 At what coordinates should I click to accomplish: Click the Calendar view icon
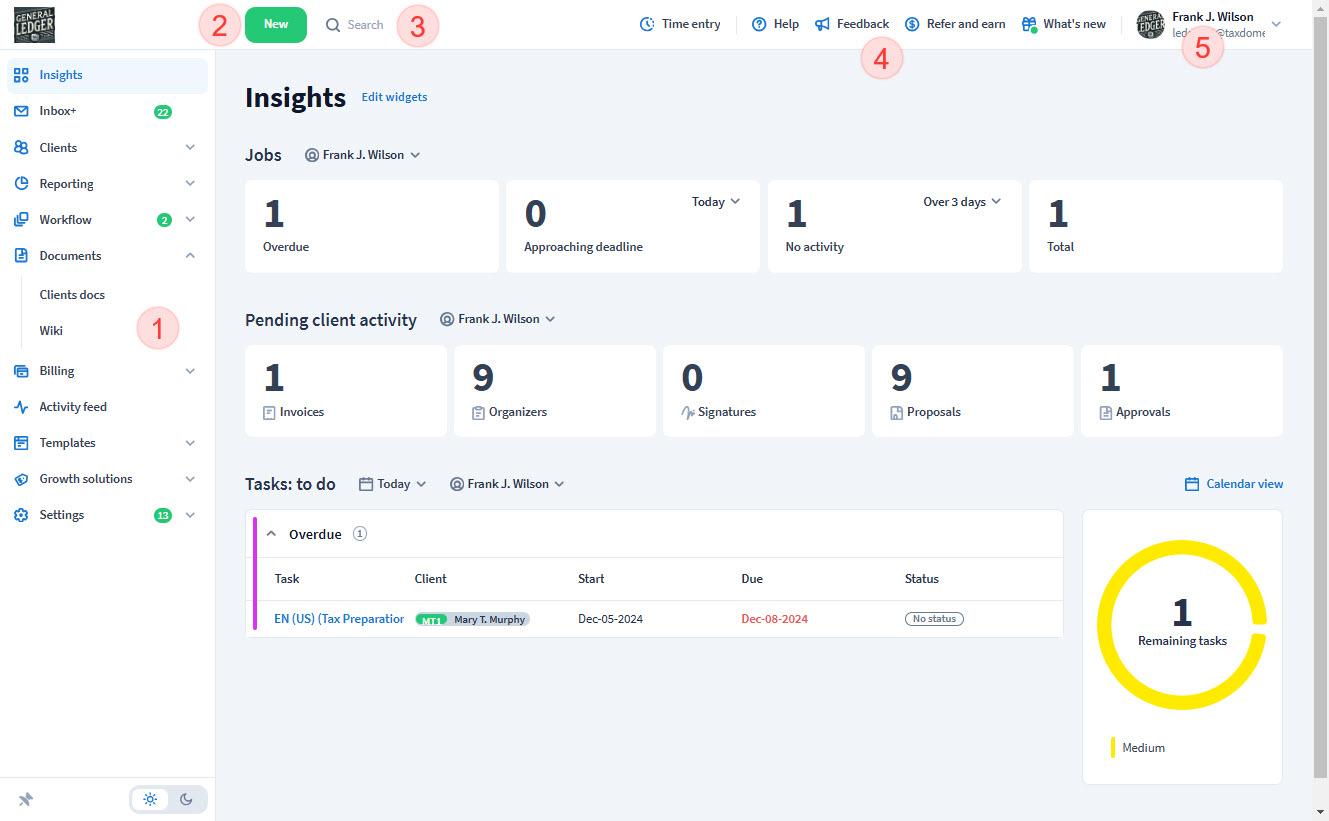(x=1191, y=484)
